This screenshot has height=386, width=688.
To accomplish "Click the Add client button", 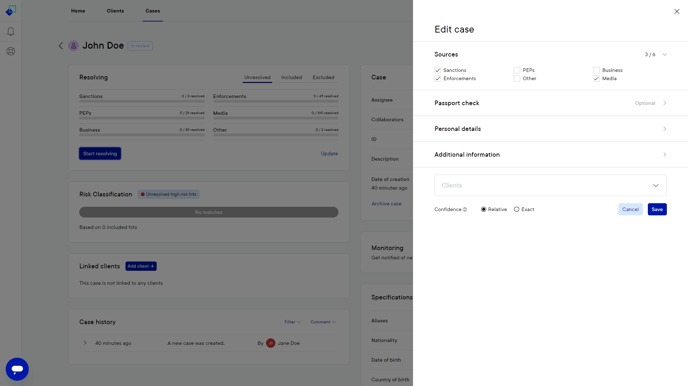I will click(141, 266).
